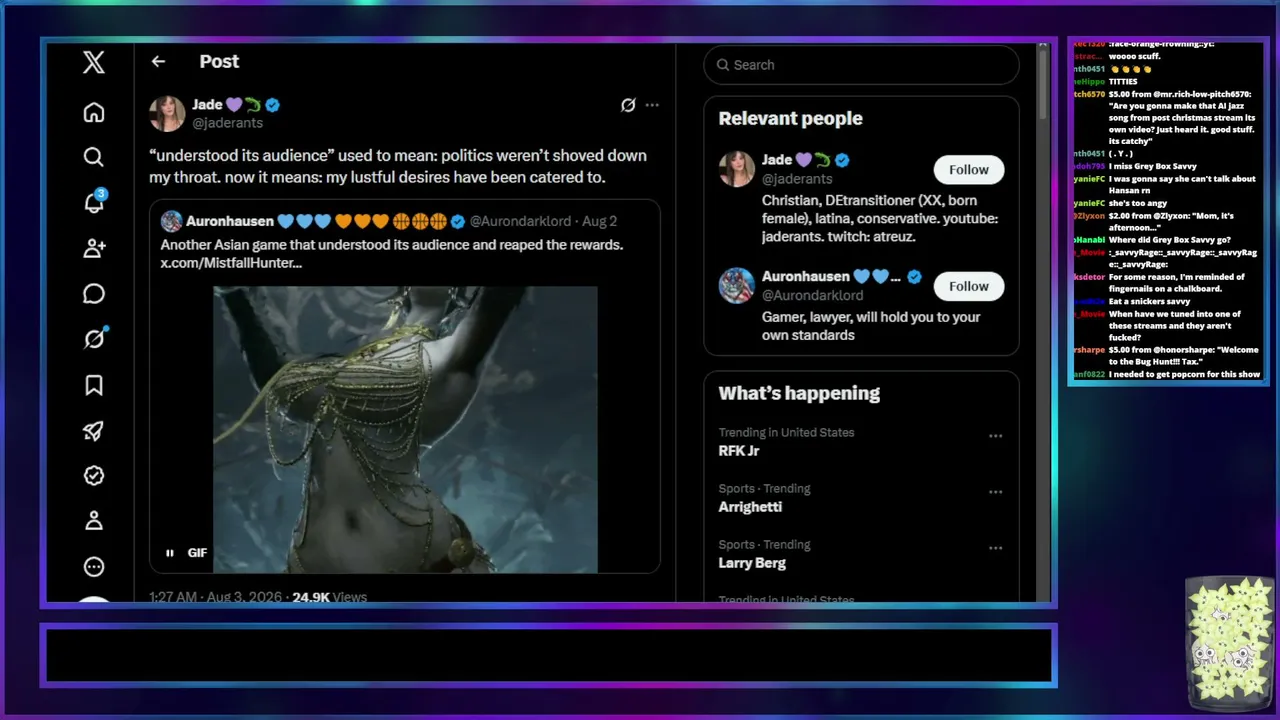Click chat message "Where did Grey Box Savvy go?"
Image resolution: width=1280 pixels, height=720 pixels.
pos(1169,240)
